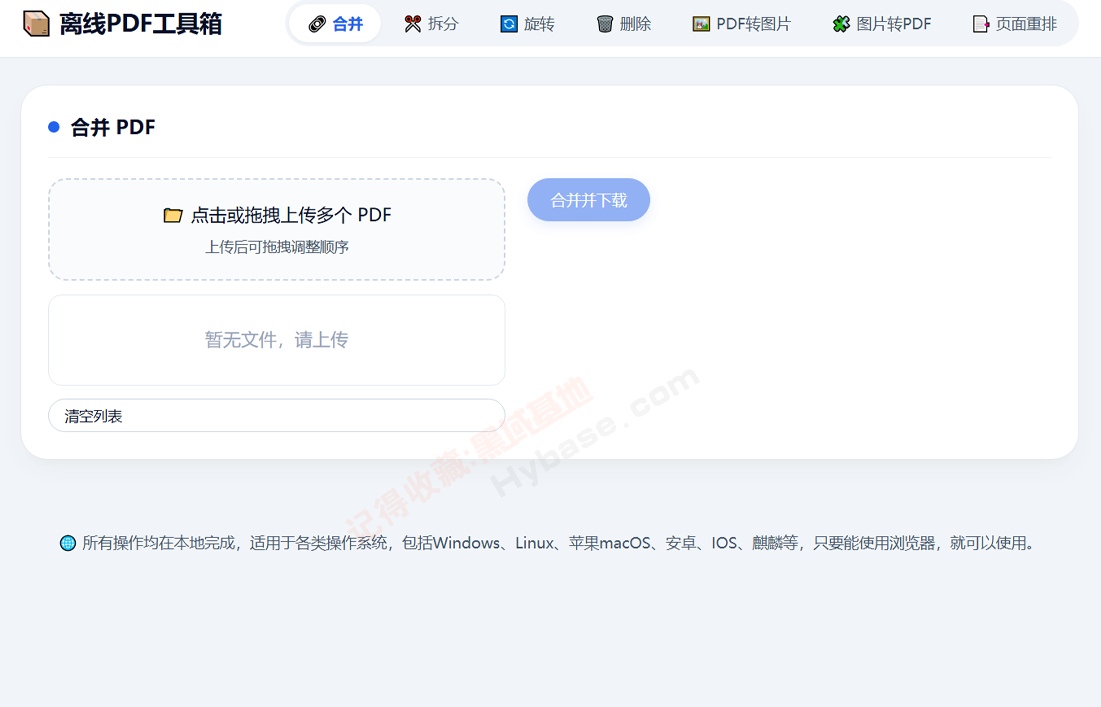Click the page icon for 页面重排

[x=981, y=25]
